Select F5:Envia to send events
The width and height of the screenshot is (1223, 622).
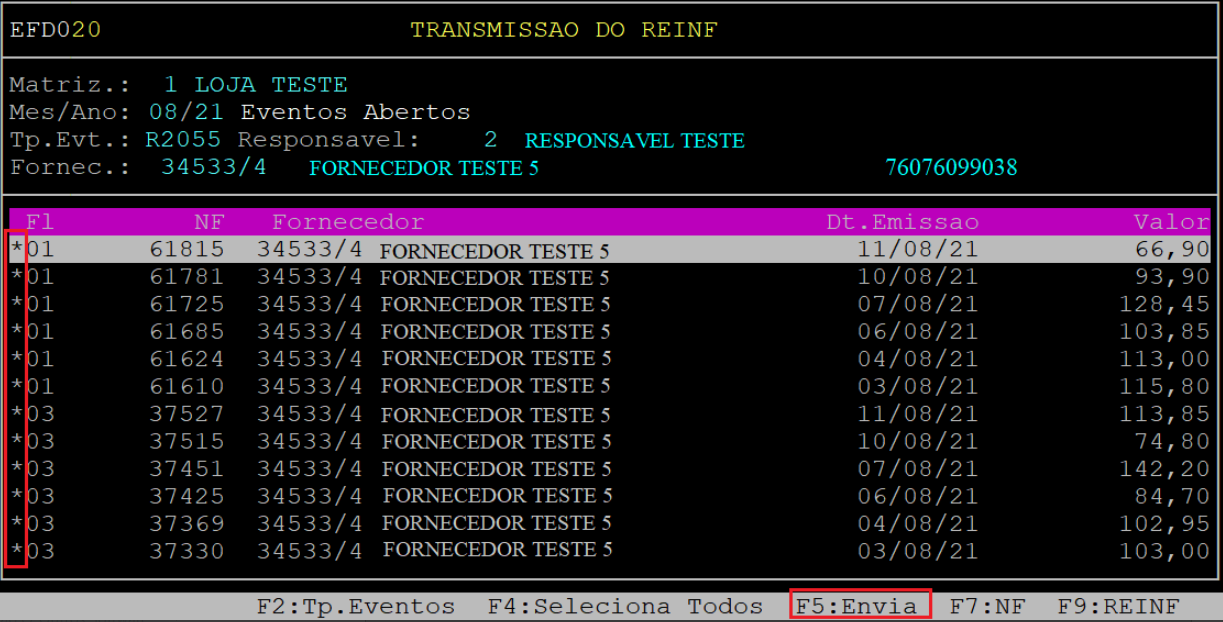[x=856, y=606]
